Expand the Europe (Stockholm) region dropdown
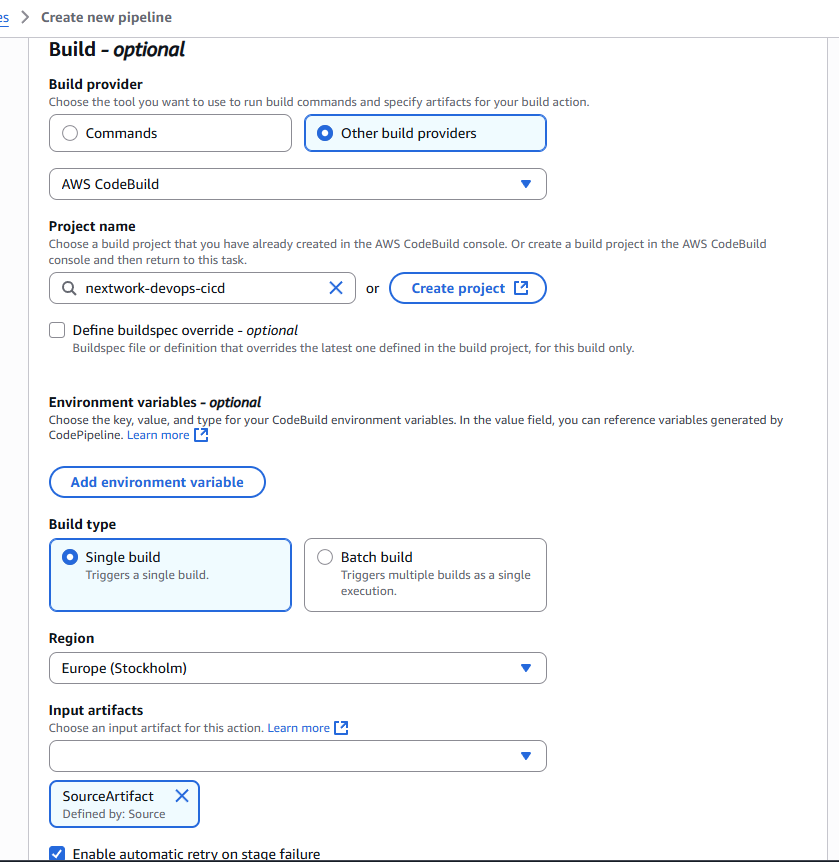Viewport: 839px width, 862px height. 297,668
